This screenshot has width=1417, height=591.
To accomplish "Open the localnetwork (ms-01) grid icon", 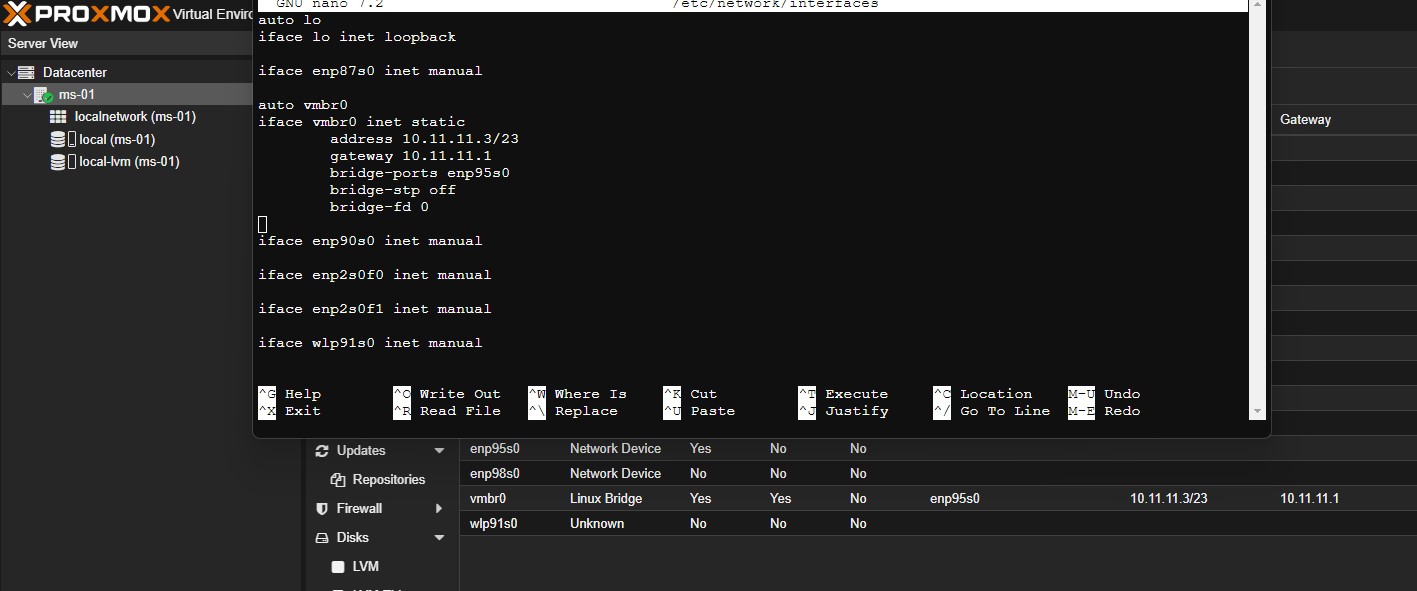I will (x=58, y=117).
